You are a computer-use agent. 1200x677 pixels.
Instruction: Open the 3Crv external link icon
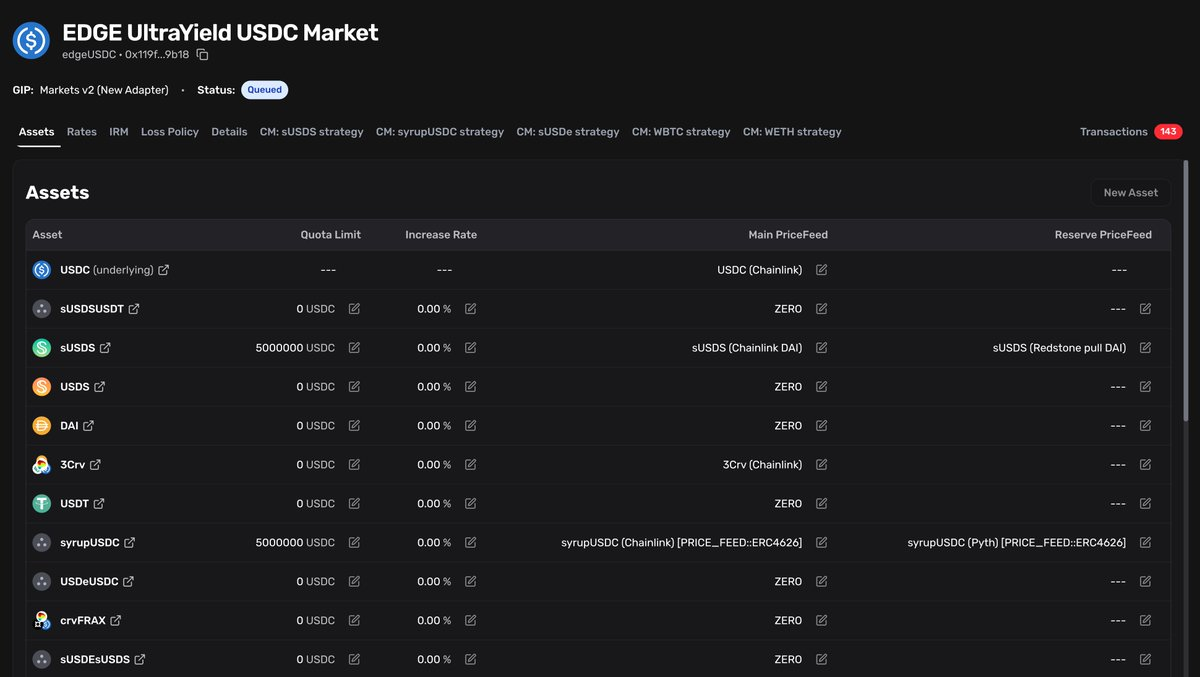tap(95, 465)
